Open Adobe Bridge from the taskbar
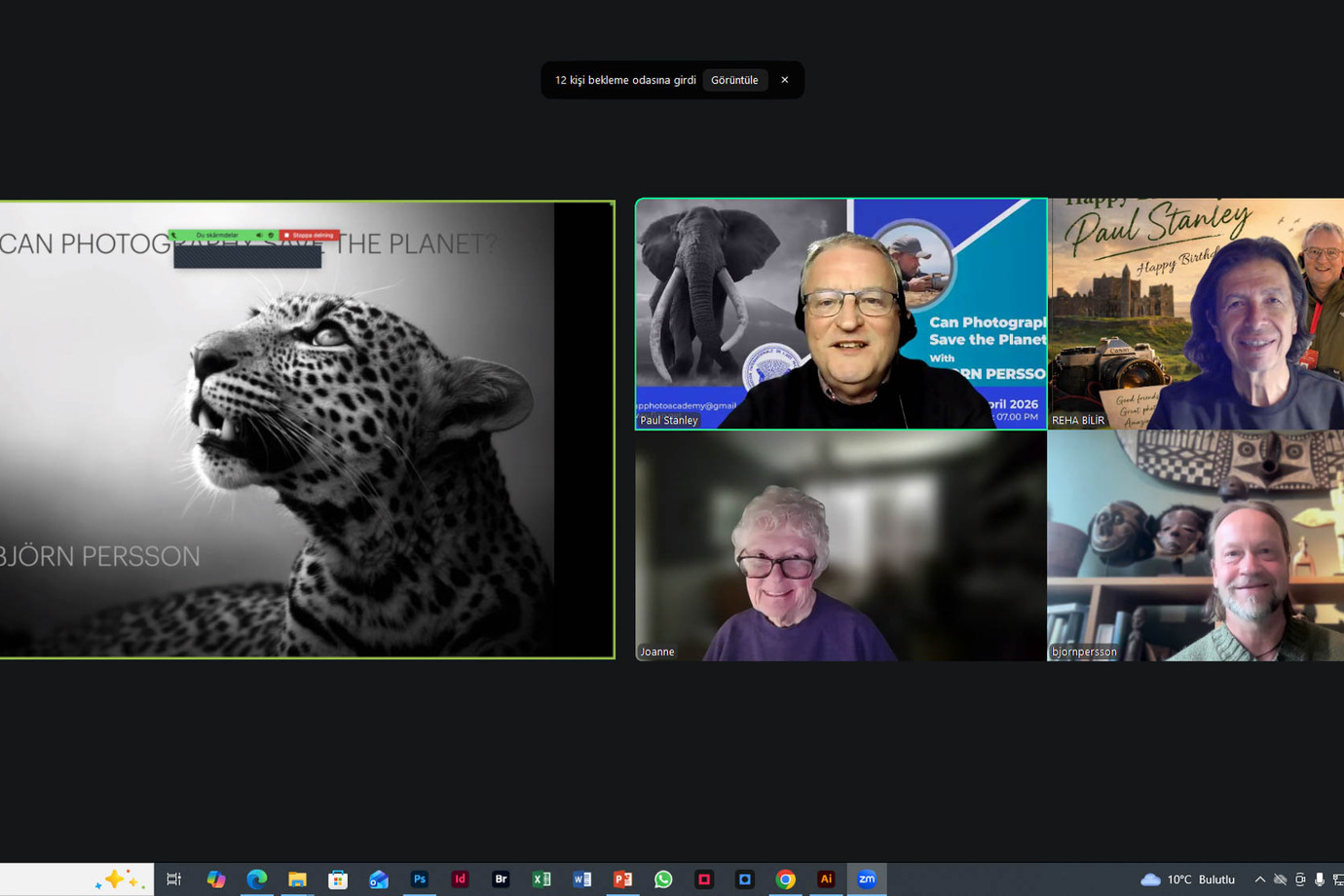 (501, 879)
